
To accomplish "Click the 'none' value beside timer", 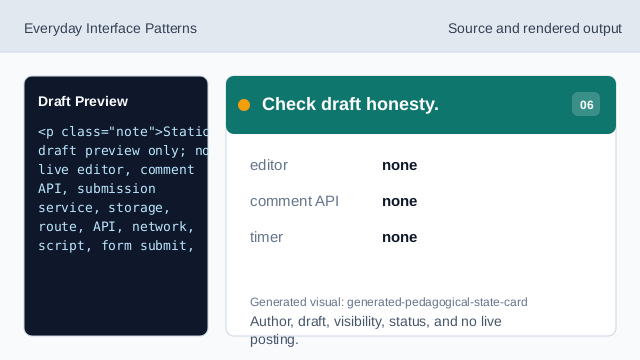I will [400, 237].
